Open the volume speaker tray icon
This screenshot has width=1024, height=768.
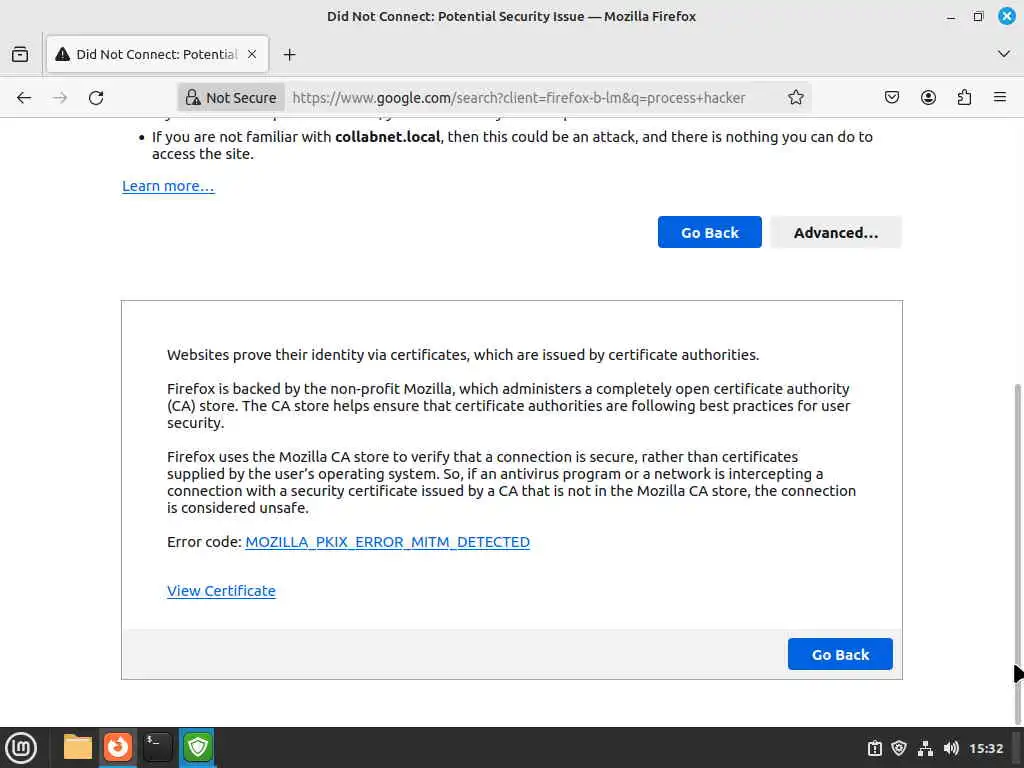pyautogui.click(x=951, y=748)
